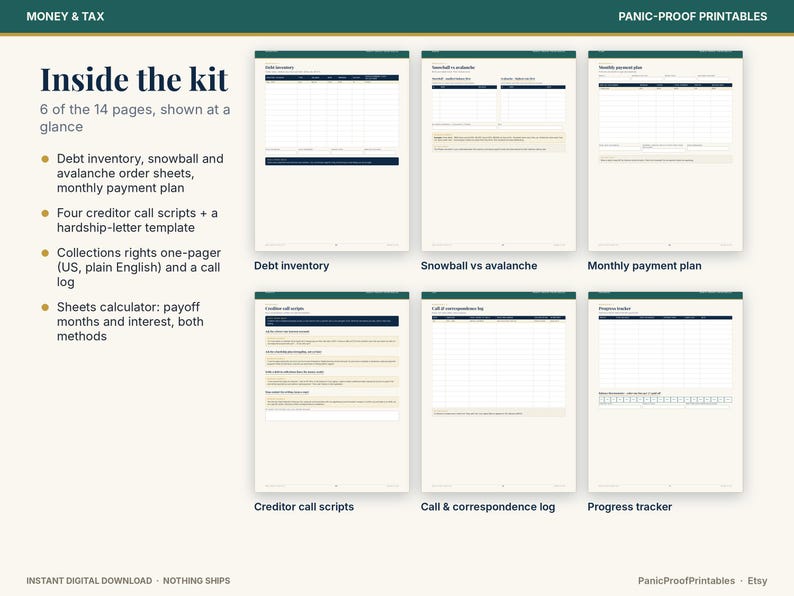
Task: Open the Monthly payment plan page thumbnail
Action: pos(665,150)
